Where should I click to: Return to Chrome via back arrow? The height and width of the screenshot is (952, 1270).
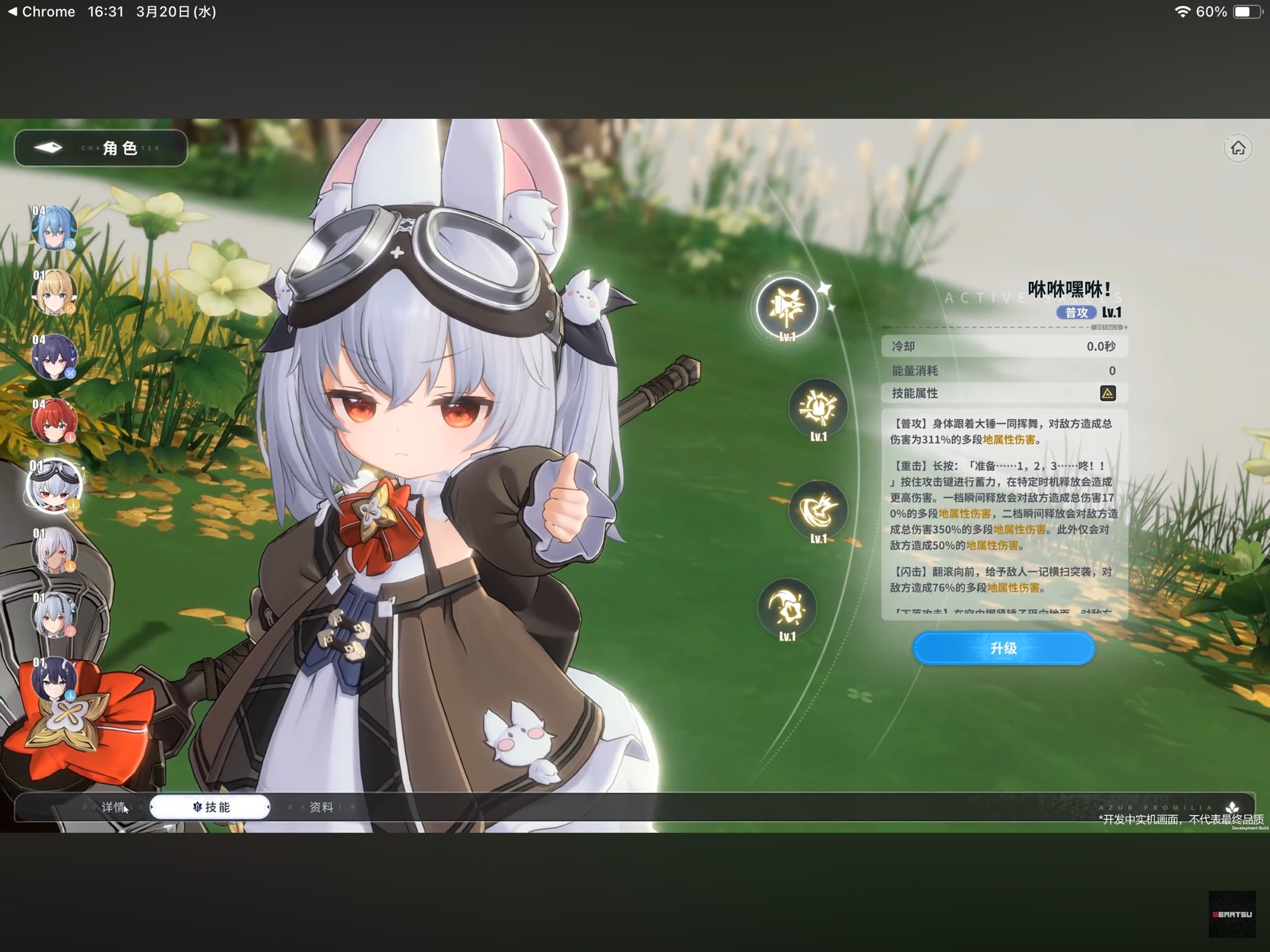coord(12,12)
